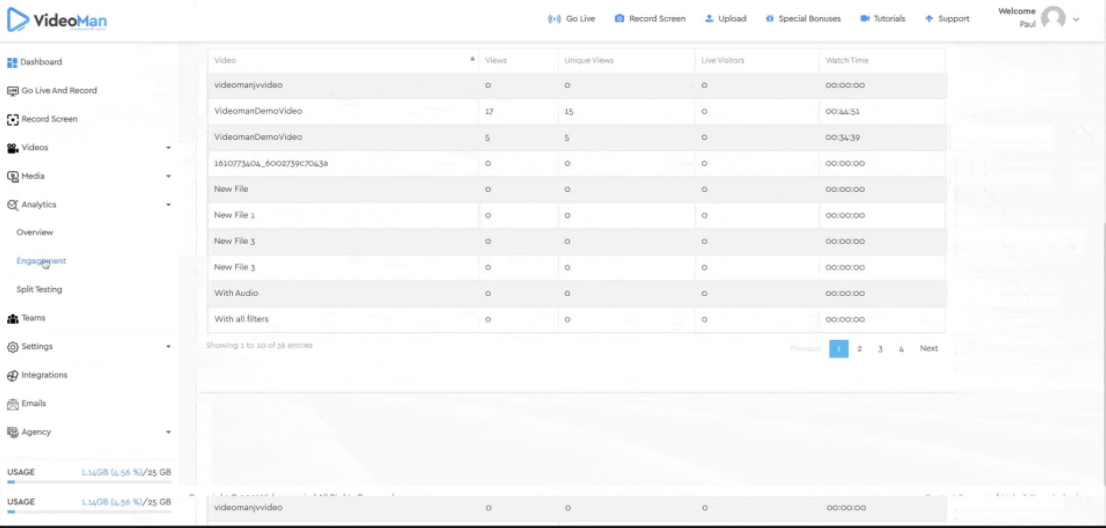Select the VideomanDemoVideo row with 17 views

click(576, 111)
